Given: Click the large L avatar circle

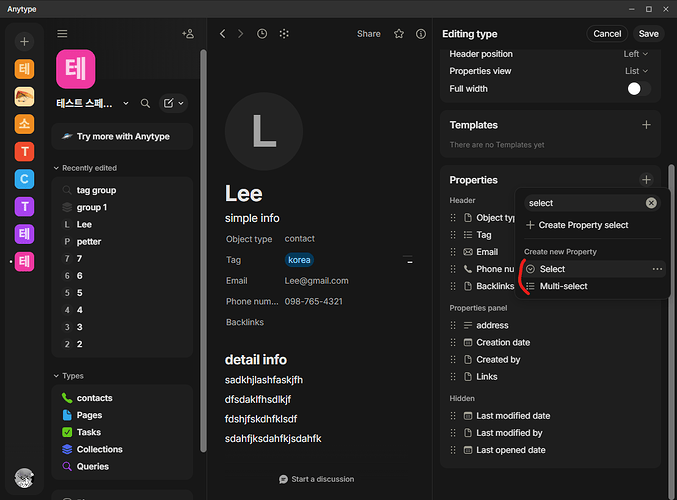Looking at the screenshot, I should pos(264,131).
